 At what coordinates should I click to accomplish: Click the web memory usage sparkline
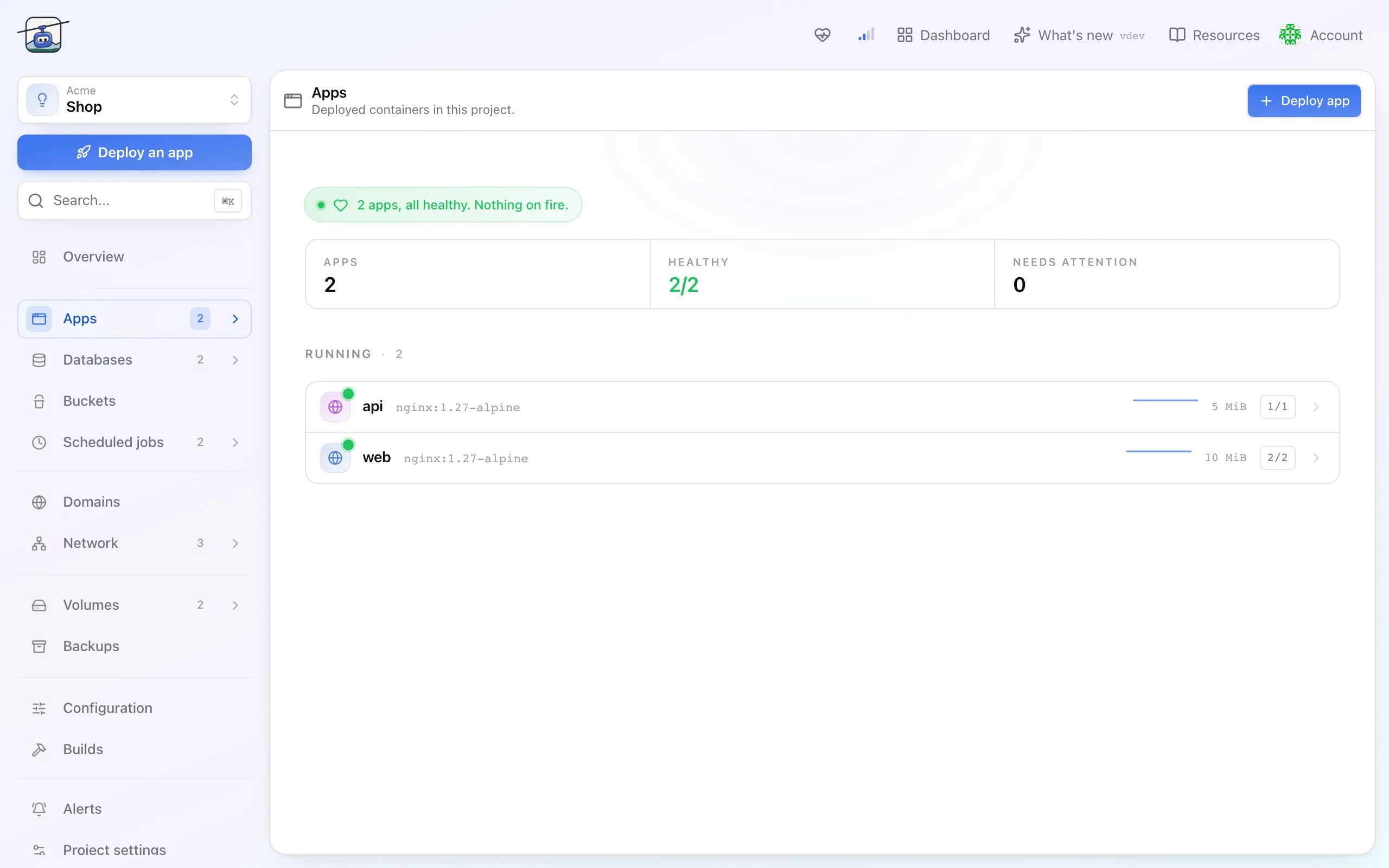(x=1158, y=452)
